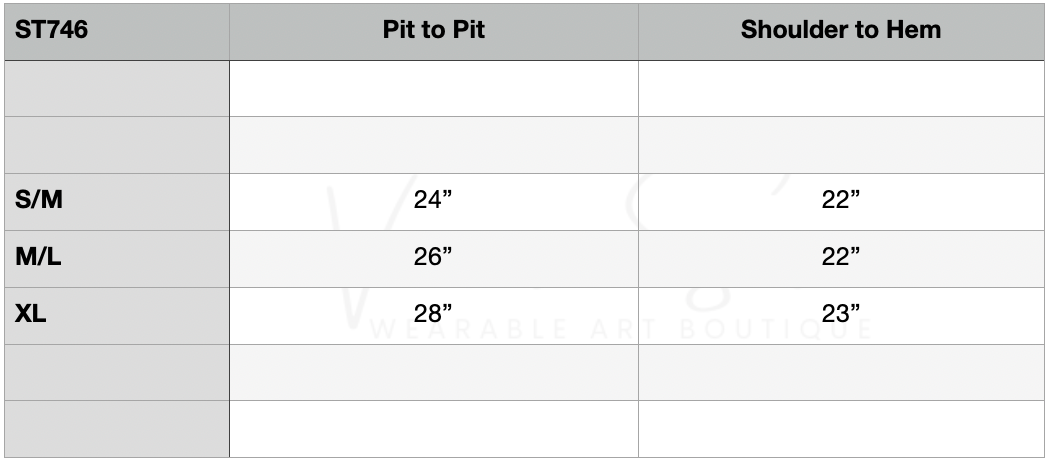Select empty cell directly below Shoulder to Hem header
Viewport: 1046px width, 462px height.
tap(841, 88)
